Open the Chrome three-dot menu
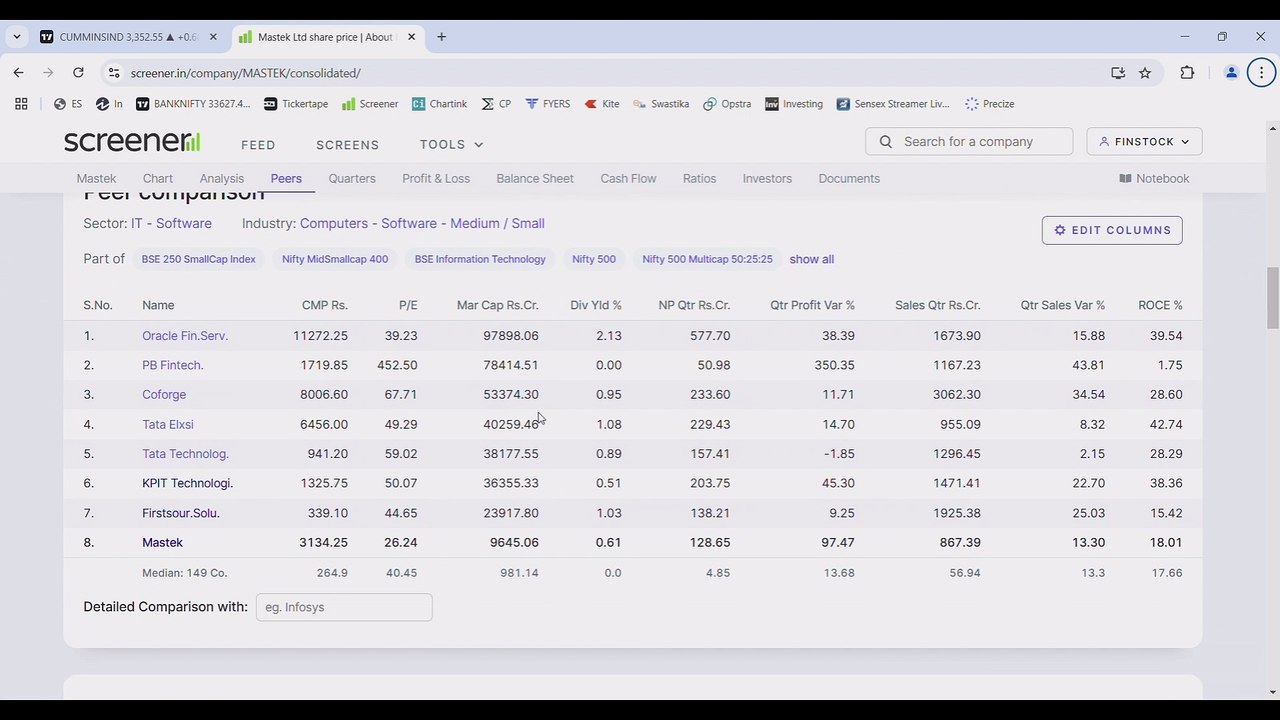Image resolution: width=1280 pixels, height=720 pixels. [x=1261, y=73]
